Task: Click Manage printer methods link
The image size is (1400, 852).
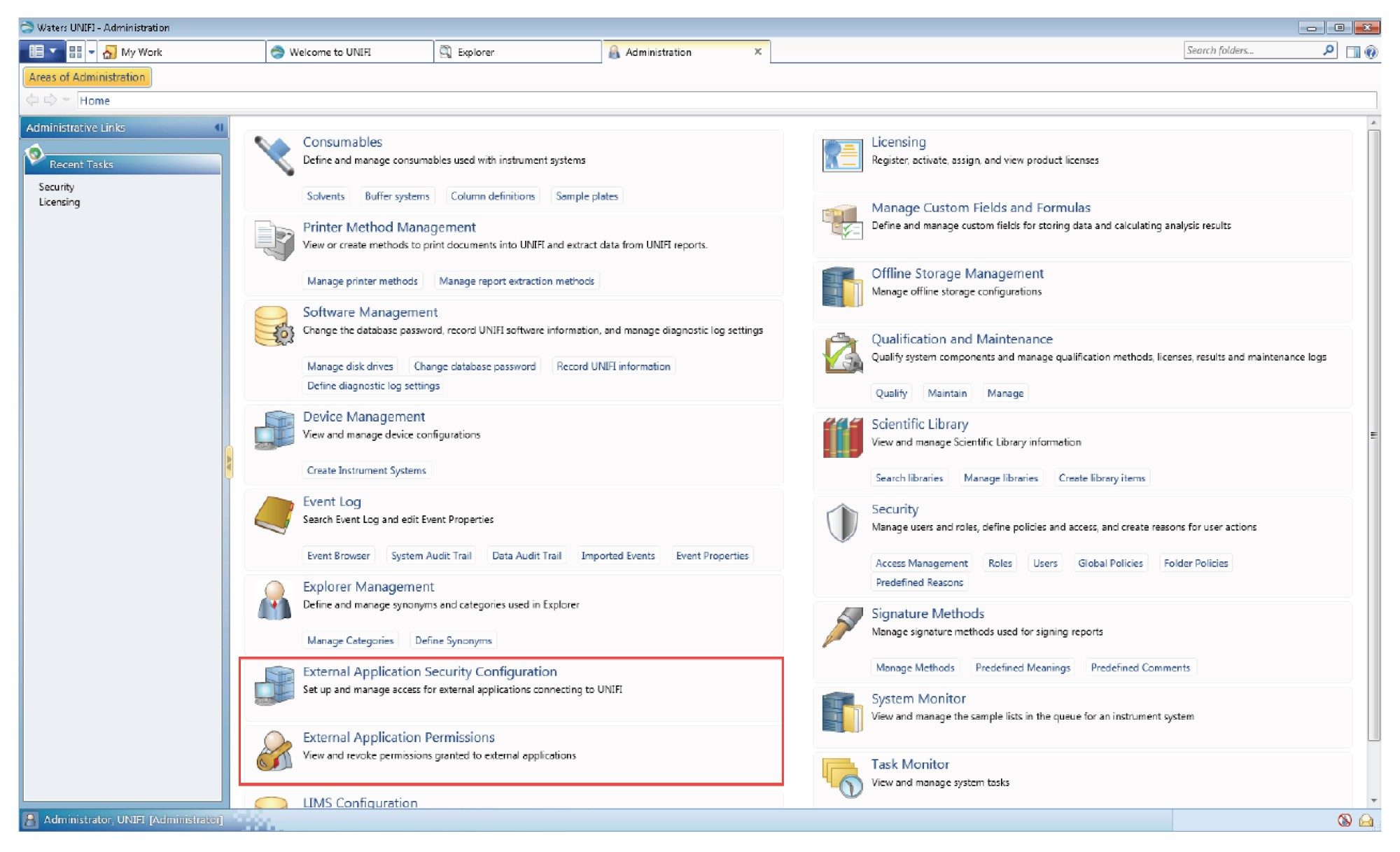Action: pyautogui.click(x=362, y=281)
